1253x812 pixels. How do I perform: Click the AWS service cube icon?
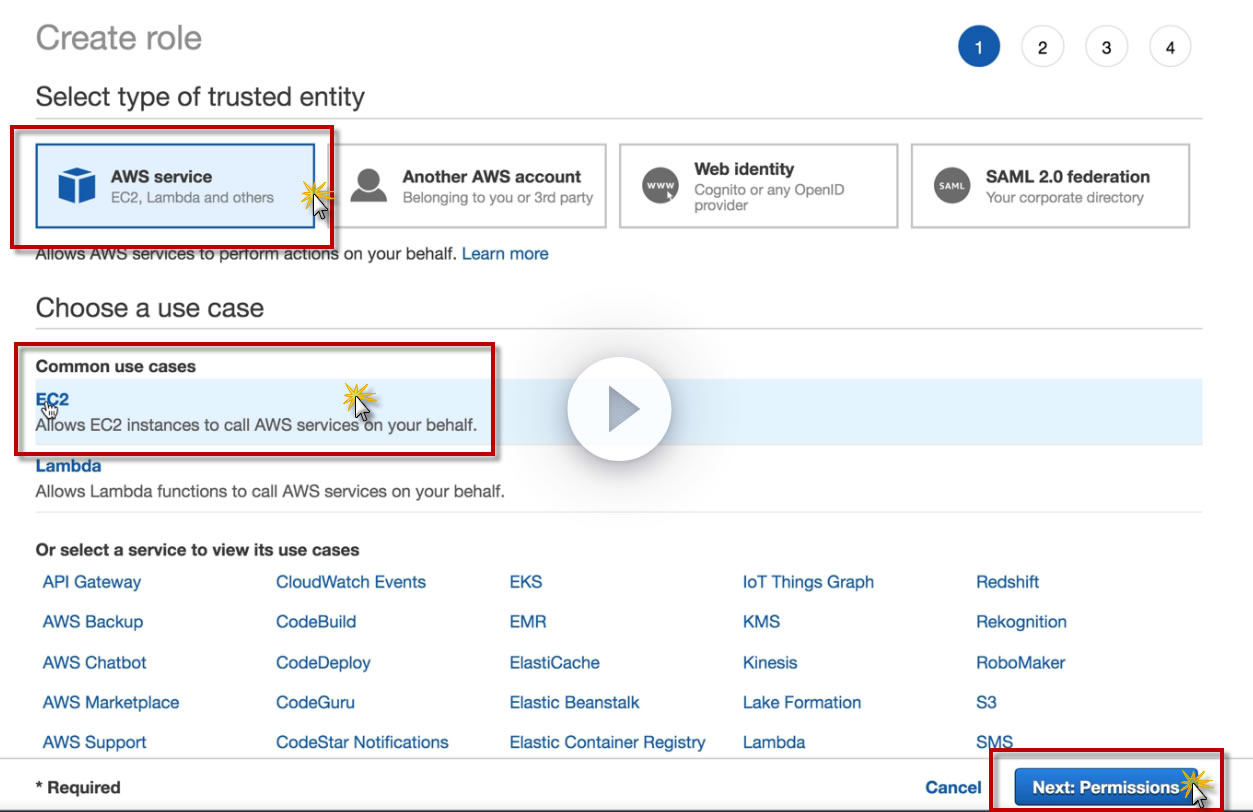click(77, 186)
